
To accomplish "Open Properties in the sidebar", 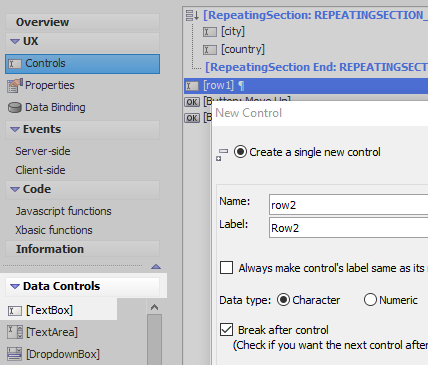I will click(50, 85).
